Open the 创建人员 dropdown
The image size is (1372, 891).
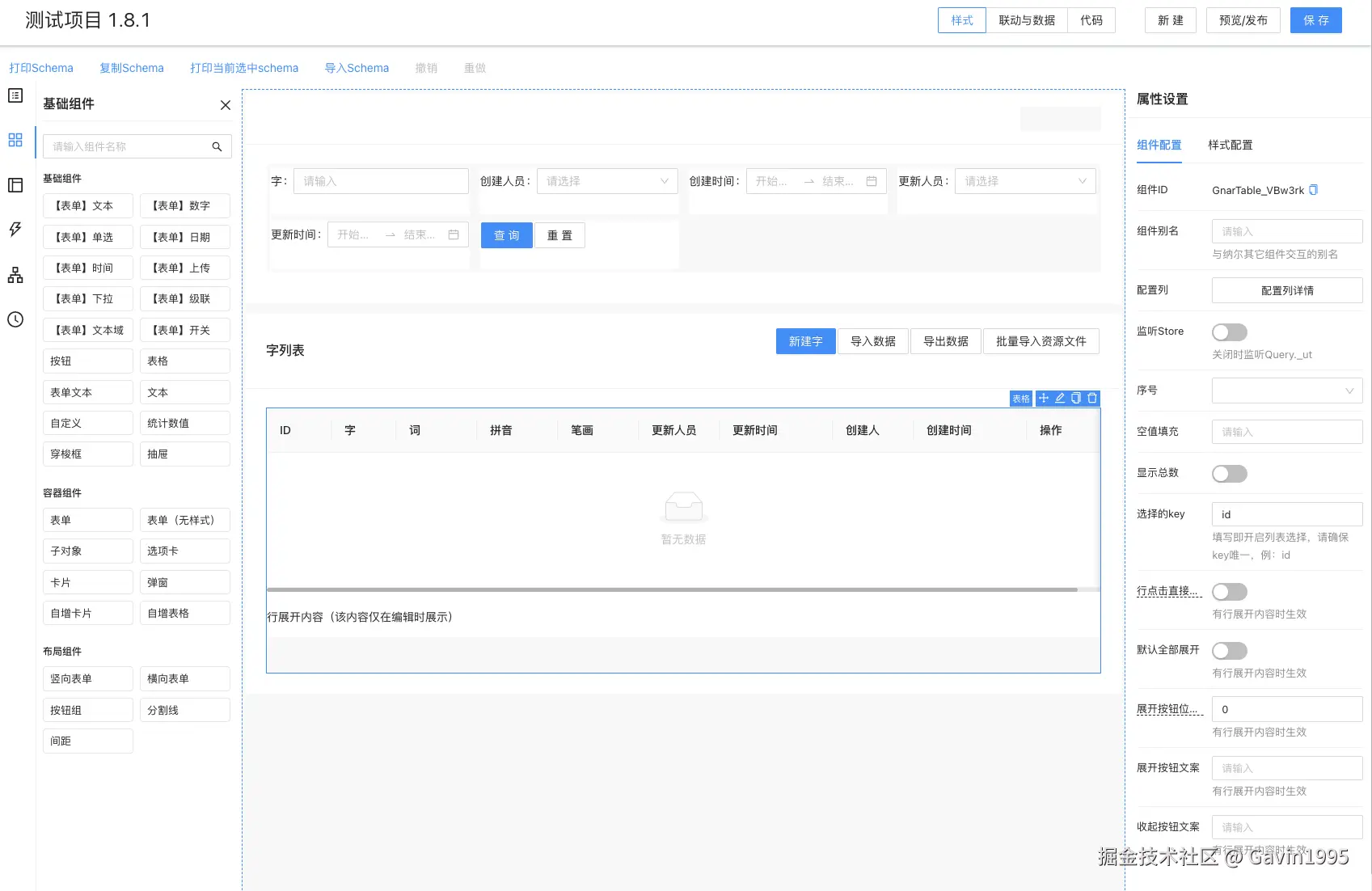pos(607,181)
